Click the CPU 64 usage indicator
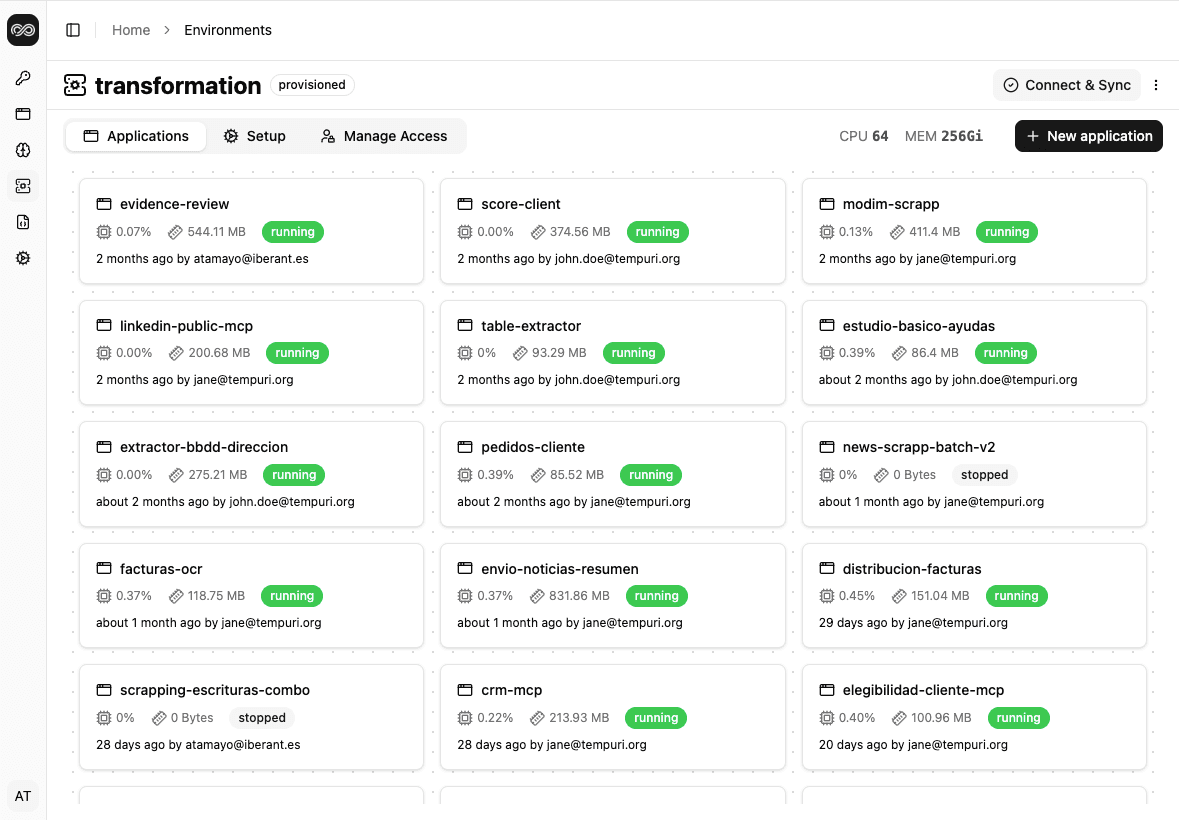Image resolution: width=1179 pixels, height=820 pixels. point(862,135)
